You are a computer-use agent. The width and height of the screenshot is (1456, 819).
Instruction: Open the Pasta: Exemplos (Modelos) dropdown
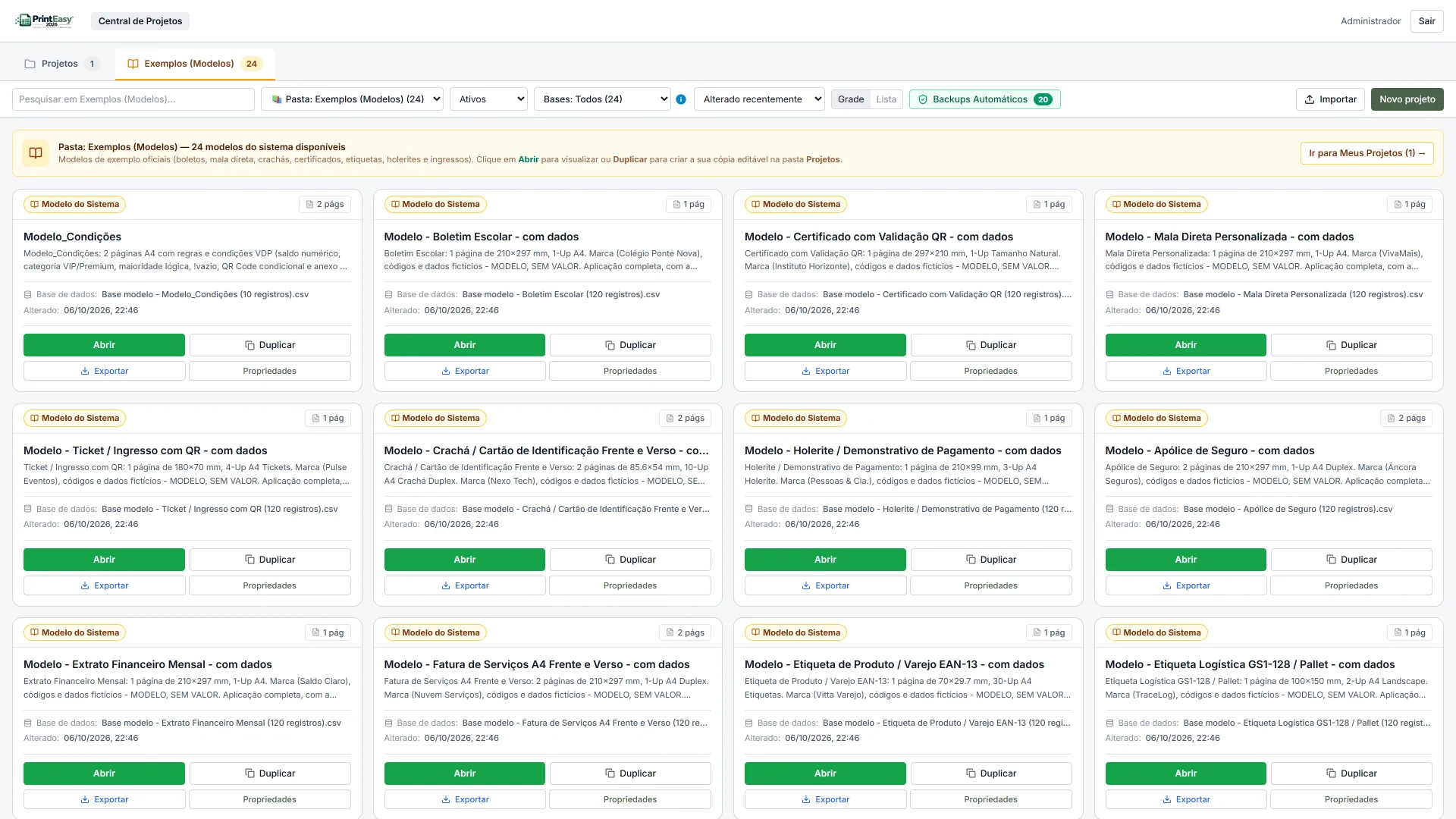(352, 99)
